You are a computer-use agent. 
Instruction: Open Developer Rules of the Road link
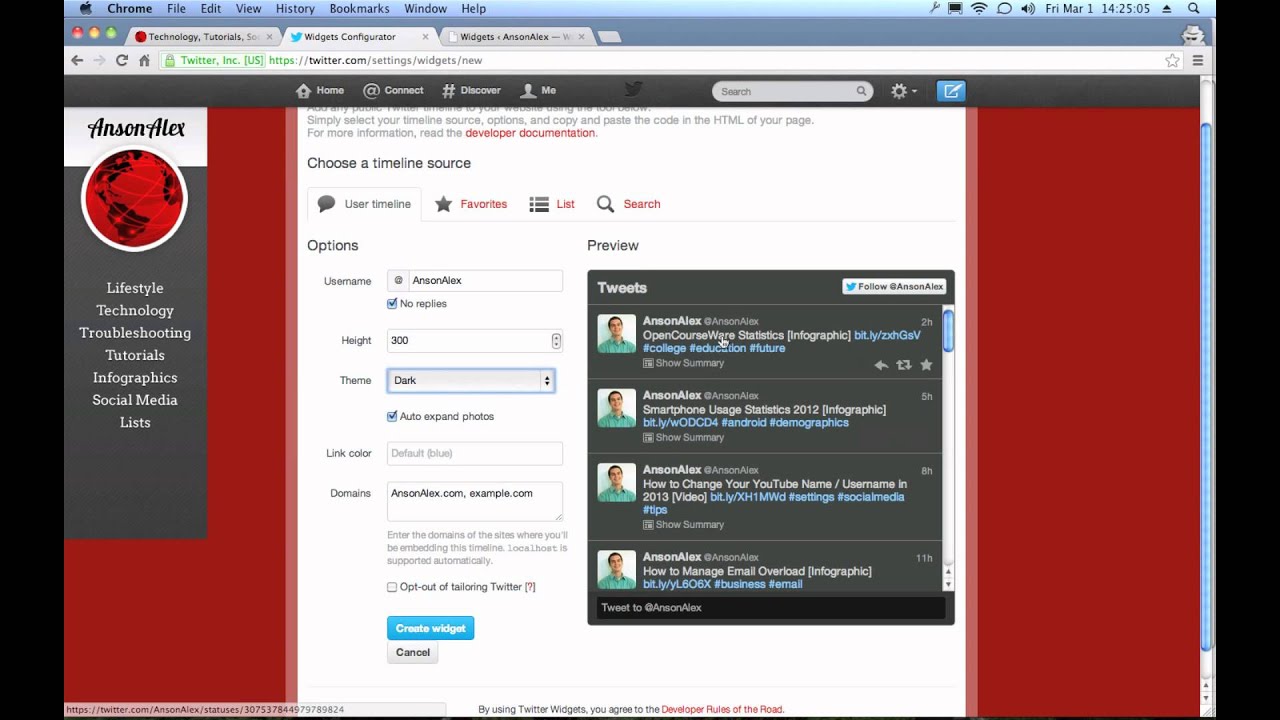click(x=722, y=709)
